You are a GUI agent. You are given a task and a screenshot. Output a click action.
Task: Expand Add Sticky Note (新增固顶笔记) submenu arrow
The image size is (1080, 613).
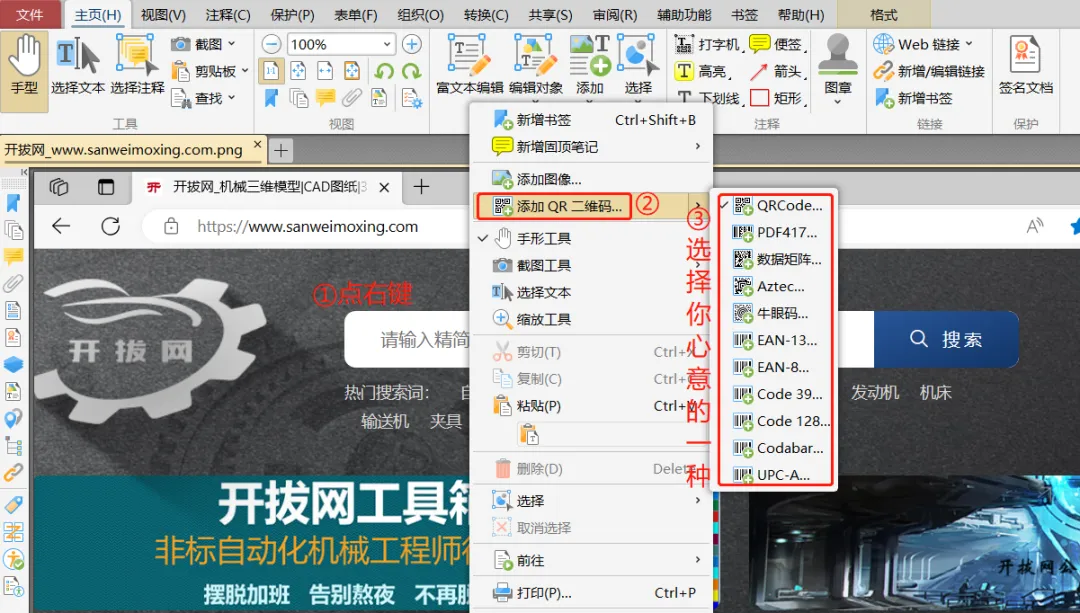(x=698, y=146)
